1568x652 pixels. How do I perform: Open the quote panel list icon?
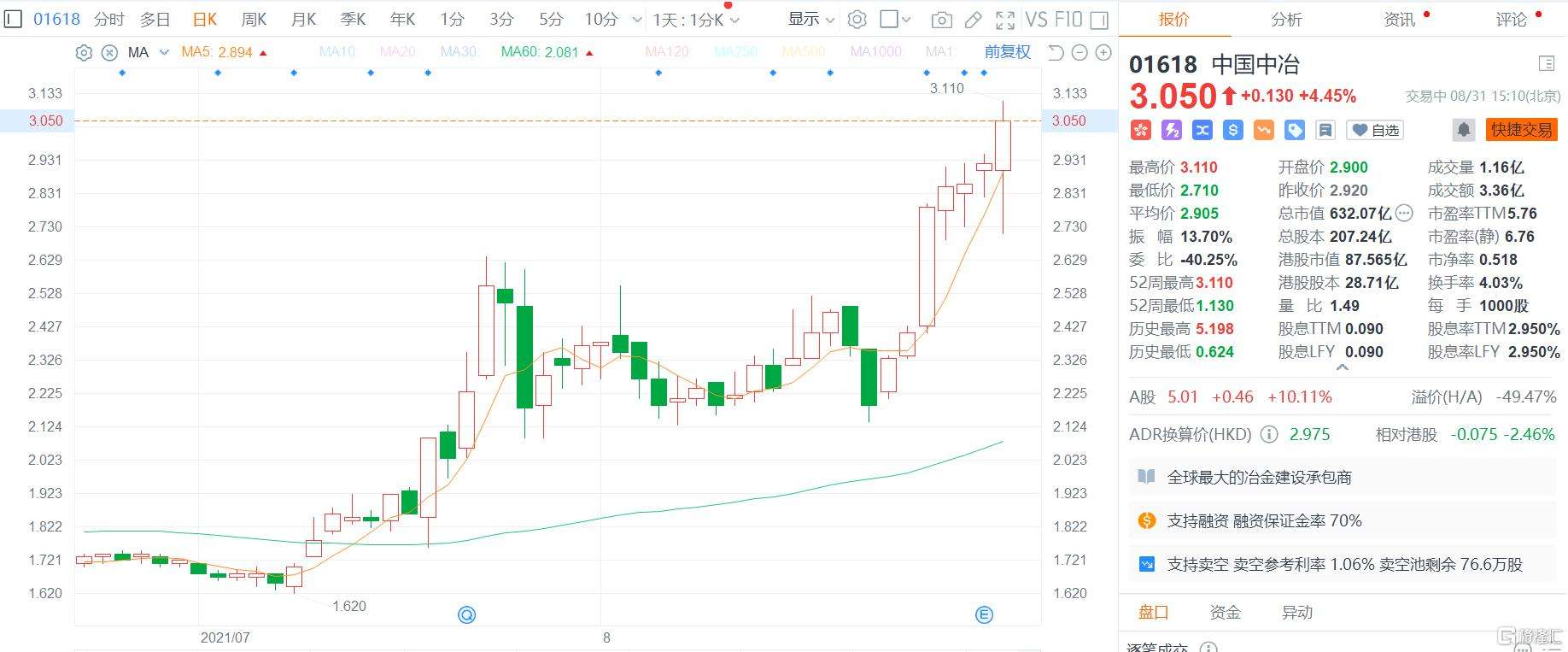pyautogui.click(x=1546, y=63)
